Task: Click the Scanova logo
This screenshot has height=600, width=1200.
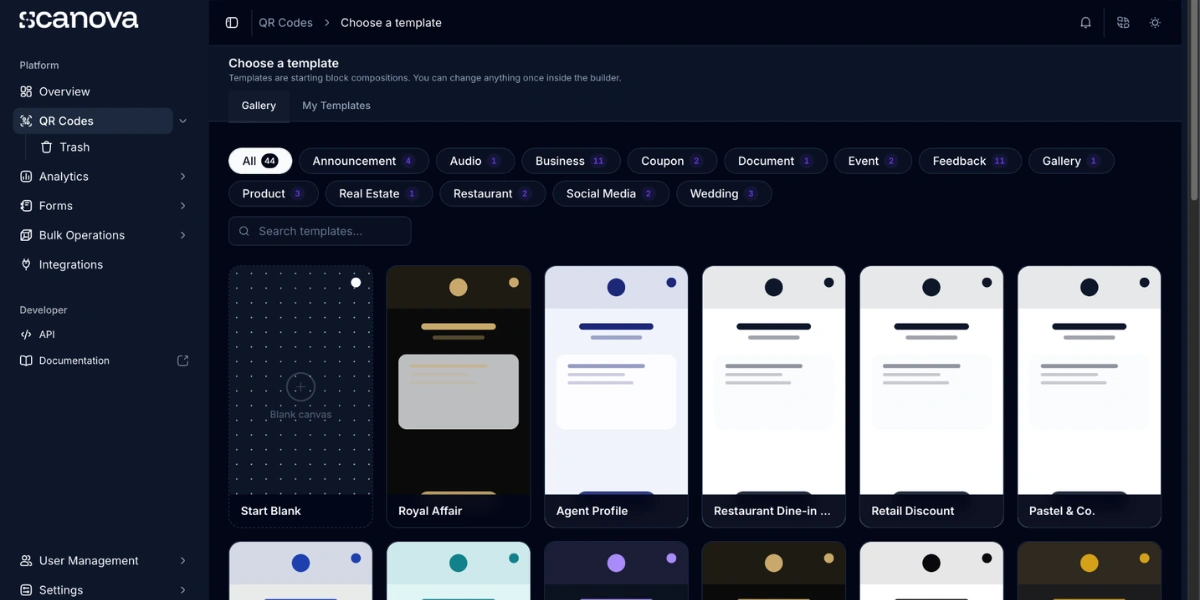Action: click(79, 20)
